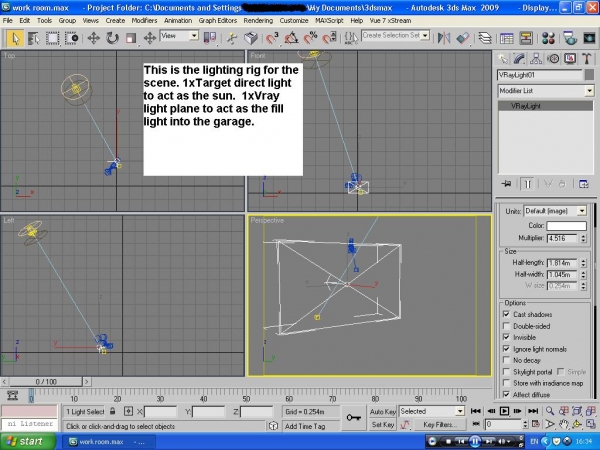Screen dimensions: 600x450
Task: Toggle the Angle Snap icon
Action: (291, 38)
